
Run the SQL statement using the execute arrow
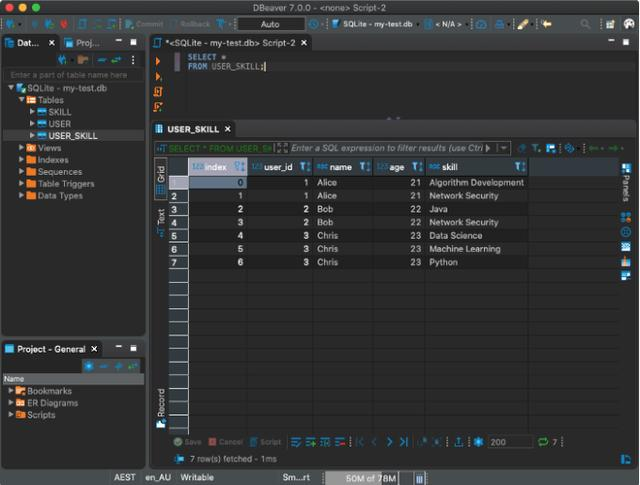click(158, 62)
